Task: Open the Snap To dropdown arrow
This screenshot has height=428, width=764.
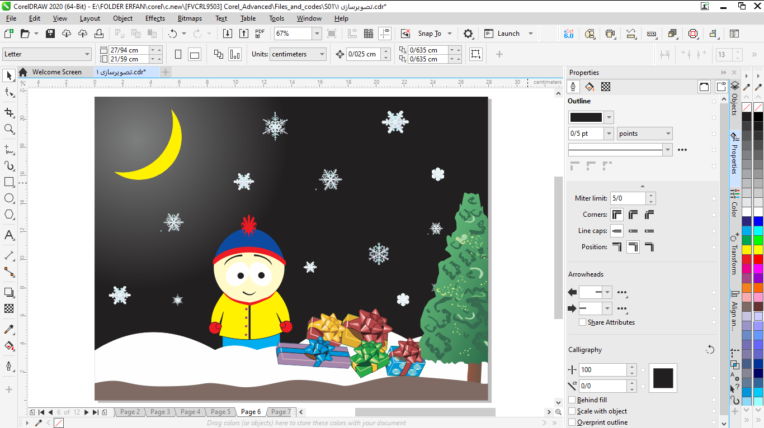Action: pos(449,34)
